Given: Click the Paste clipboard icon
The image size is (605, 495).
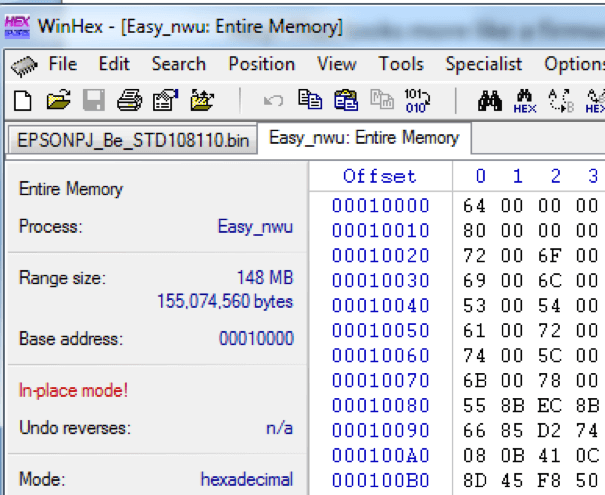Looking at the screenshot, I should click(346, 100).
